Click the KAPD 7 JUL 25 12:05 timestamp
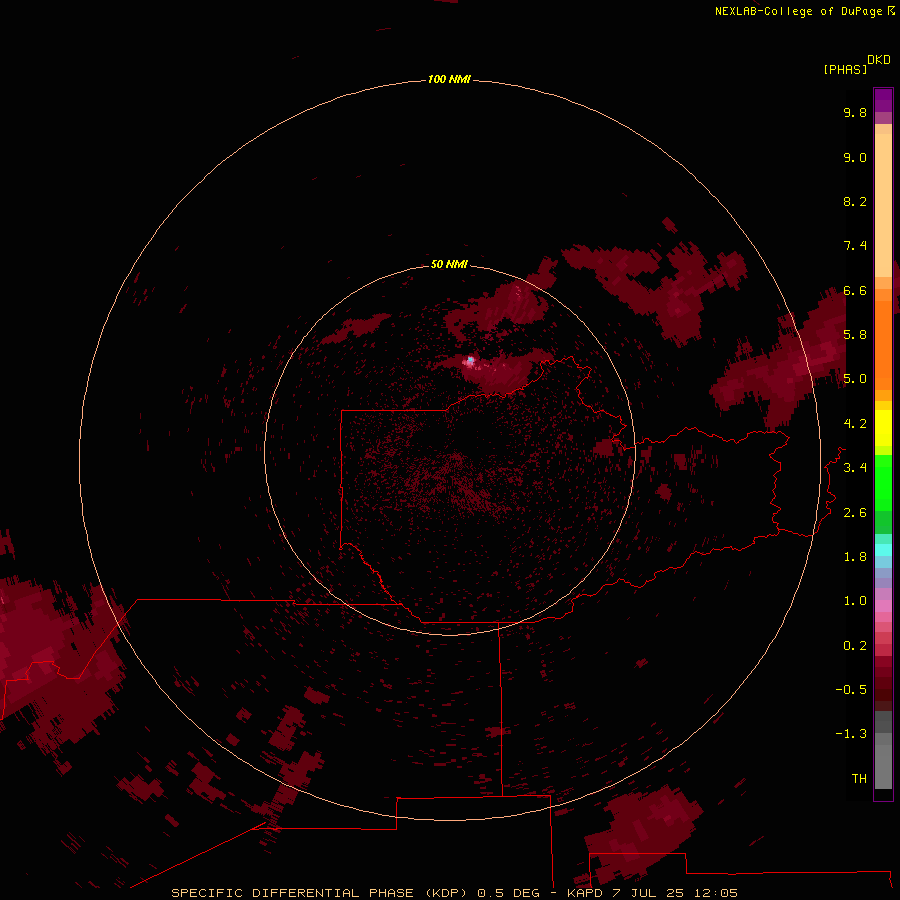Screen dimensions: 900x900 [652, 893]
